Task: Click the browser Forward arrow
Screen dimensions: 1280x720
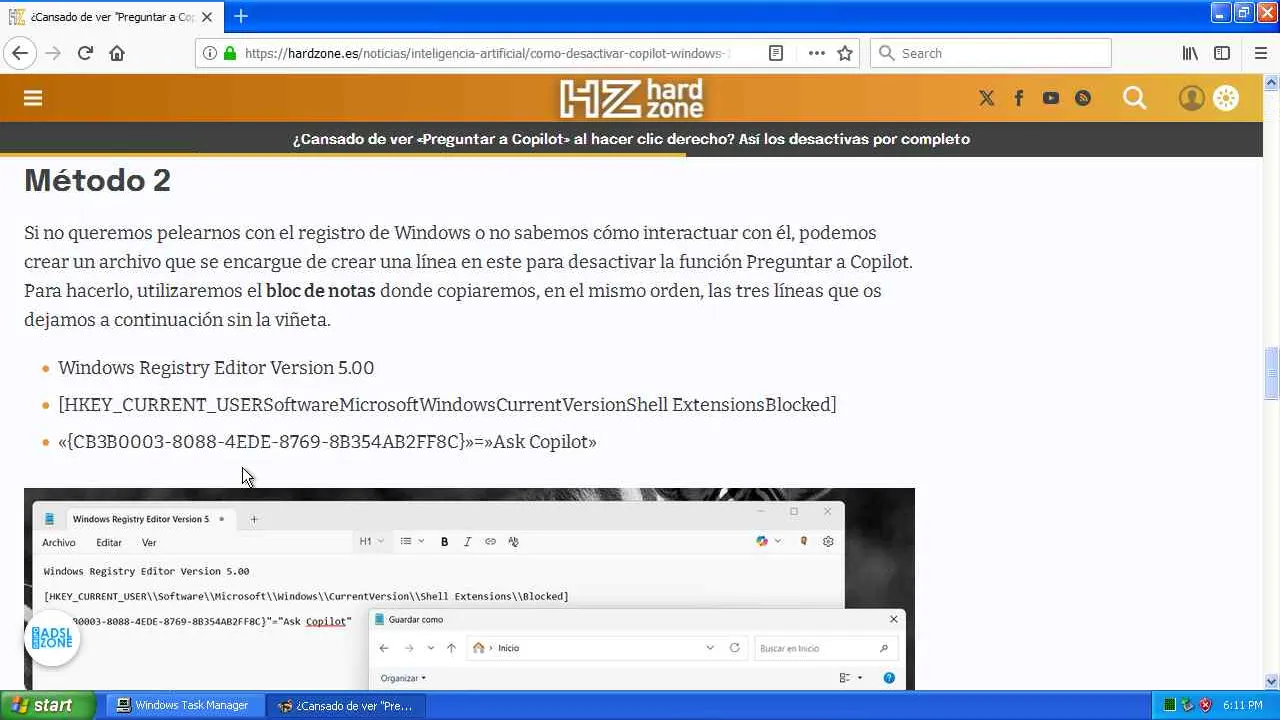Action: (x=53, y=53)
